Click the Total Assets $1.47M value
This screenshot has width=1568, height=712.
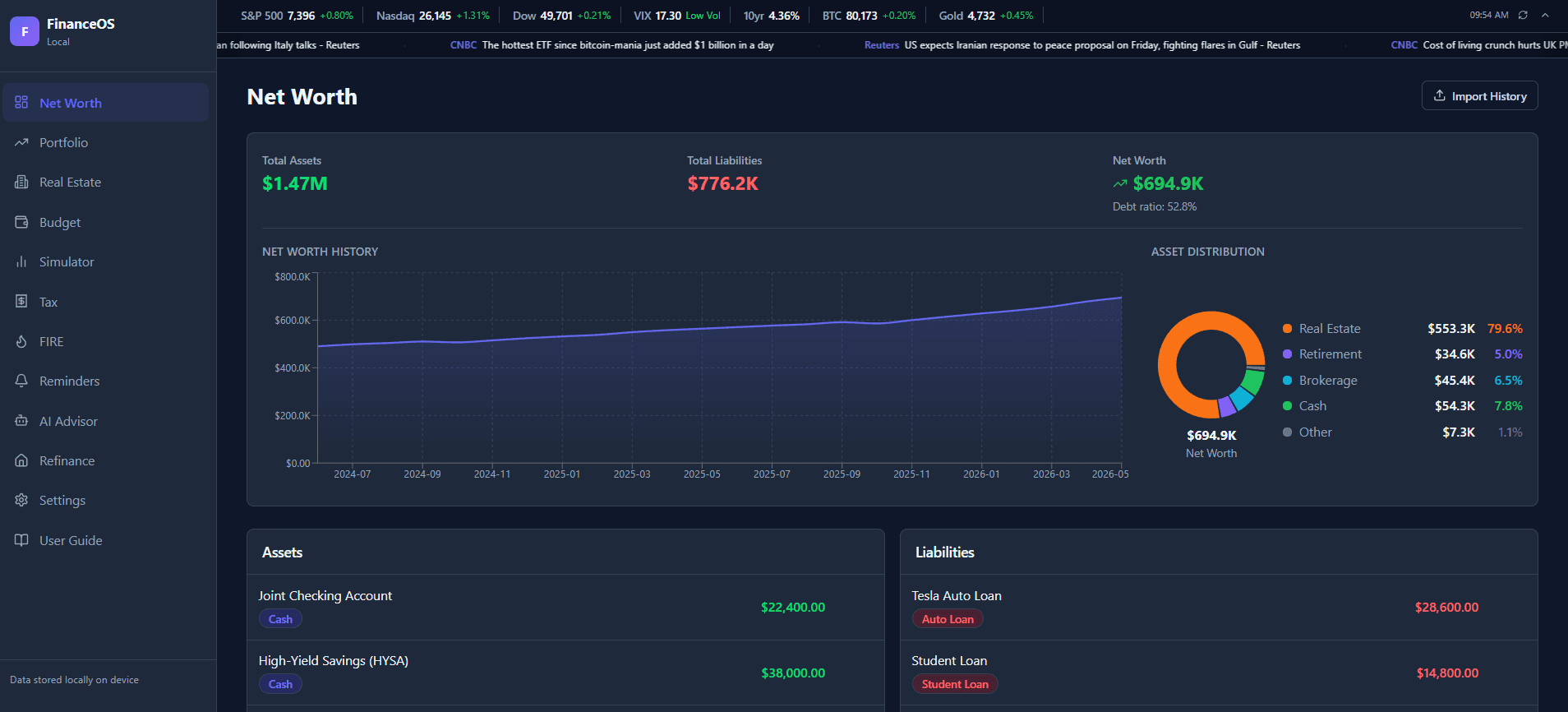click(x=294, y=183)
